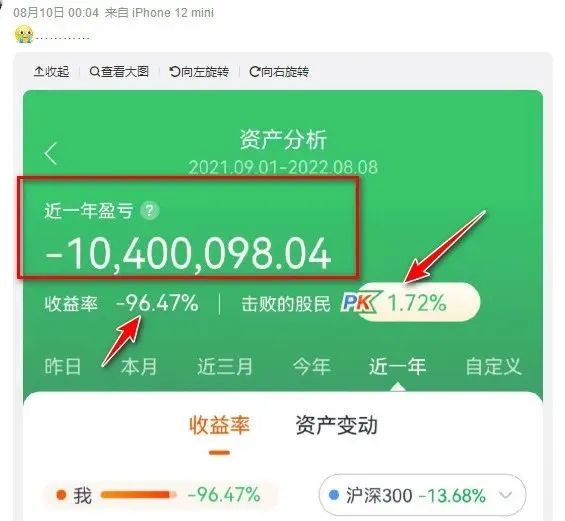Rotate image left with 向左旋转
This screenshot has height=521, width=565.
point(199,72)
